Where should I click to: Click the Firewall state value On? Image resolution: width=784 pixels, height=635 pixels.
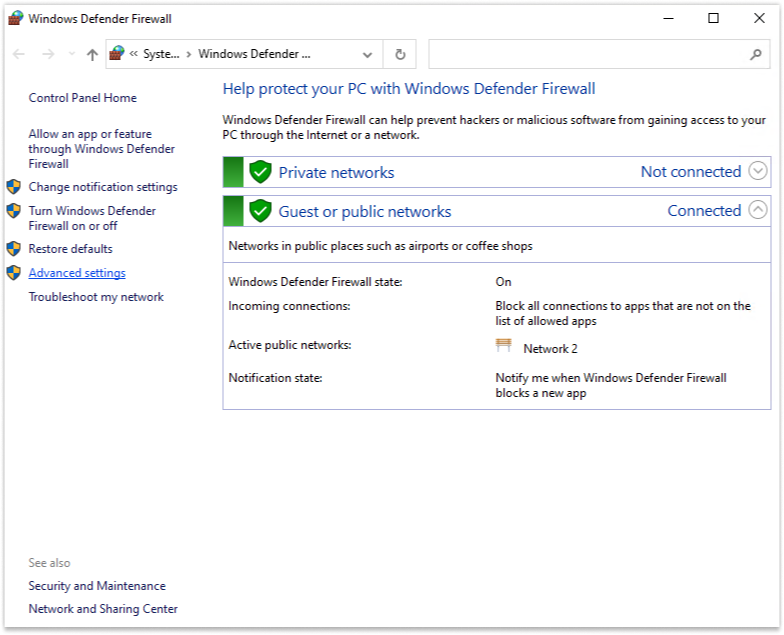pos(504,282)
